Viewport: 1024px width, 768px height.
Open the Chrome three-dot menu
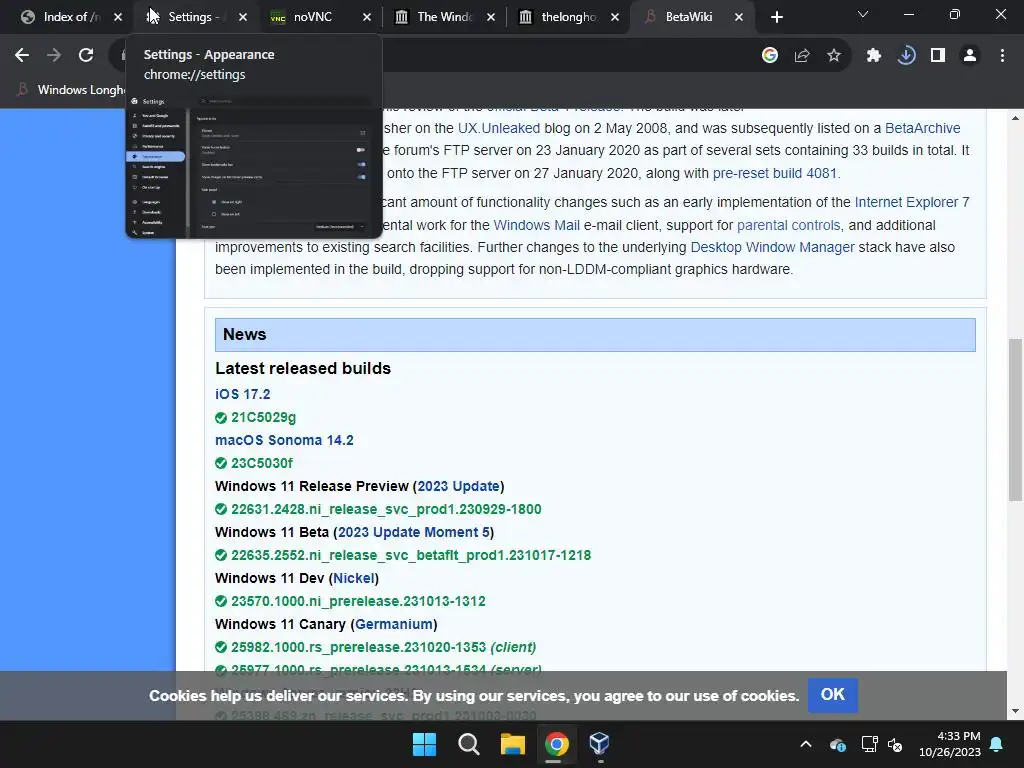[x=1002, y=56]
